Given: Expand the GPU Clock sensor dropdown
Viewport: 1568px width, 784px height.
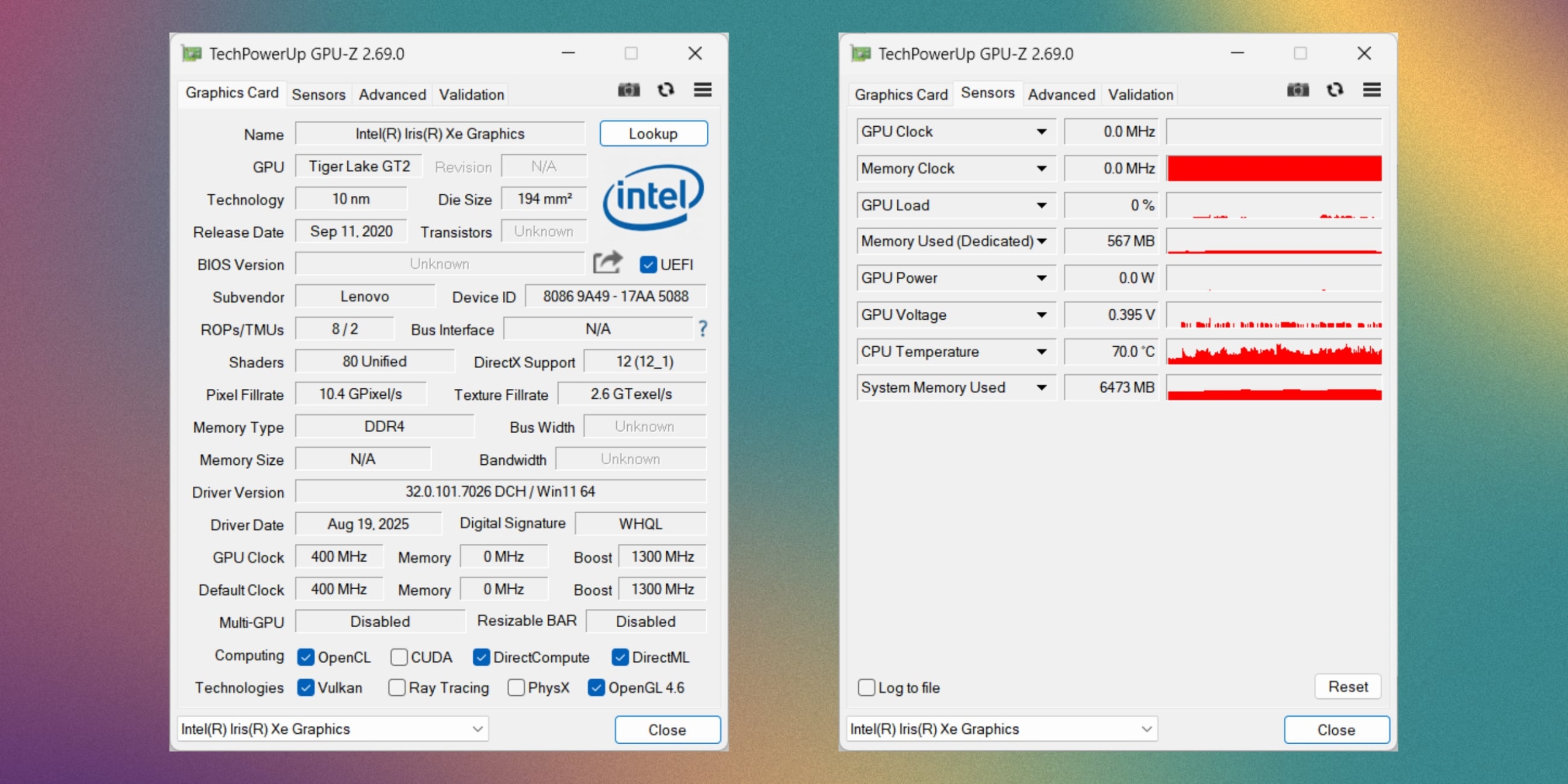Looking at the screenshot, I should coord(1041,132).
